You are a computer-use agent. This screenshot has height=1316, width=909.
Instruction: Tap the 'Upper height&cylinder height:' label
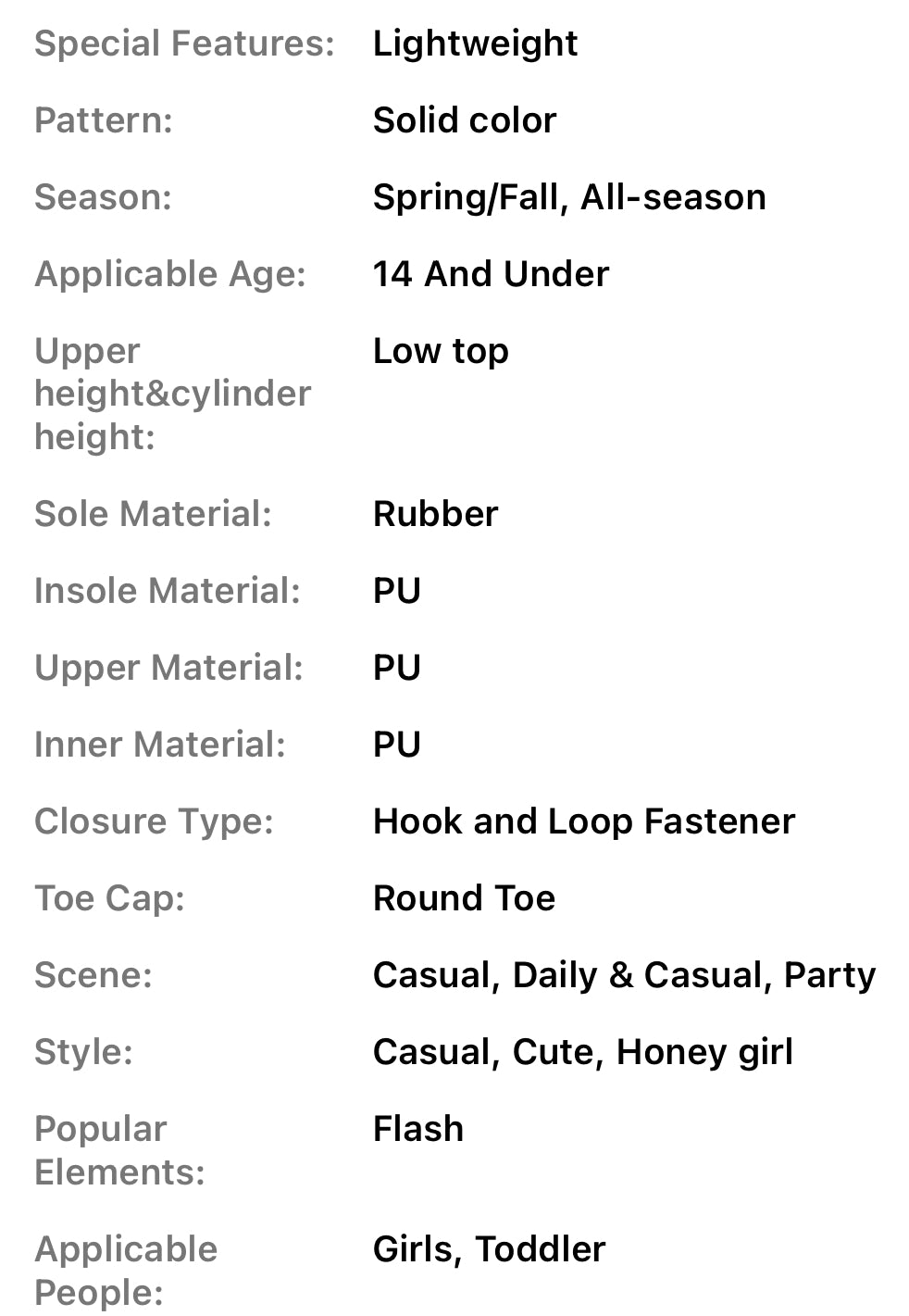pyautogui.click(x=172, y=394)
